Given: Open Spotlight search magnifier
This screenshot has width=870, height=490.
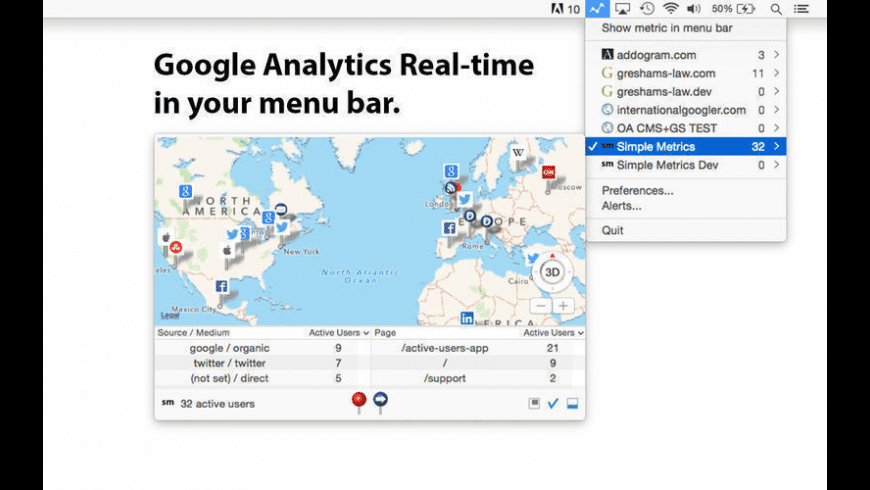Looking at the screenshot, I should [x=776, y=9].
